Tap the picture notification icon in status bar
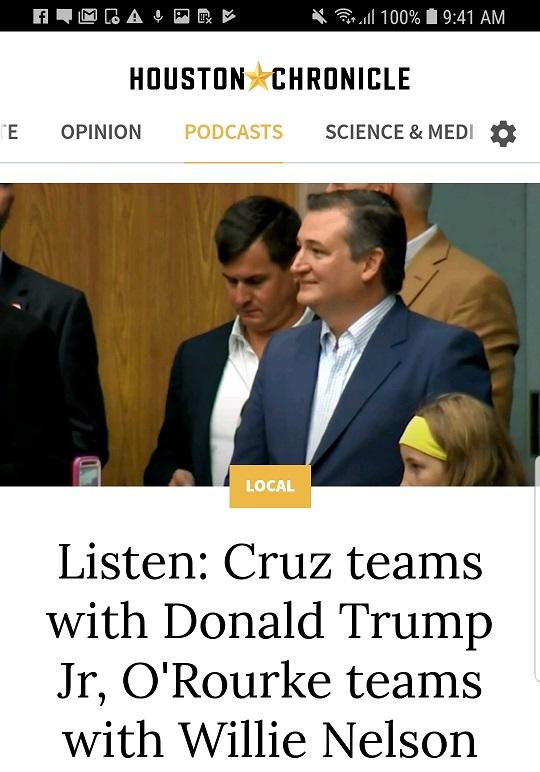This screenshot has height=772, width=540. pyautogui.click(x=181, y=17)
